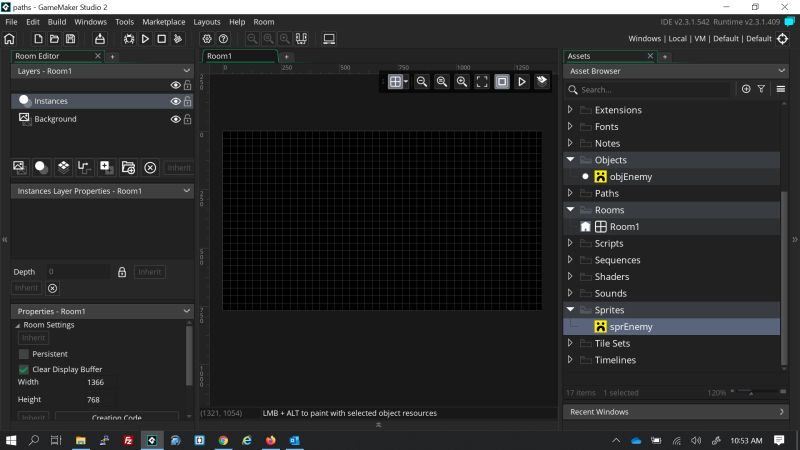Create executable with the export icon
800x450 pixels.
[99, 39]
